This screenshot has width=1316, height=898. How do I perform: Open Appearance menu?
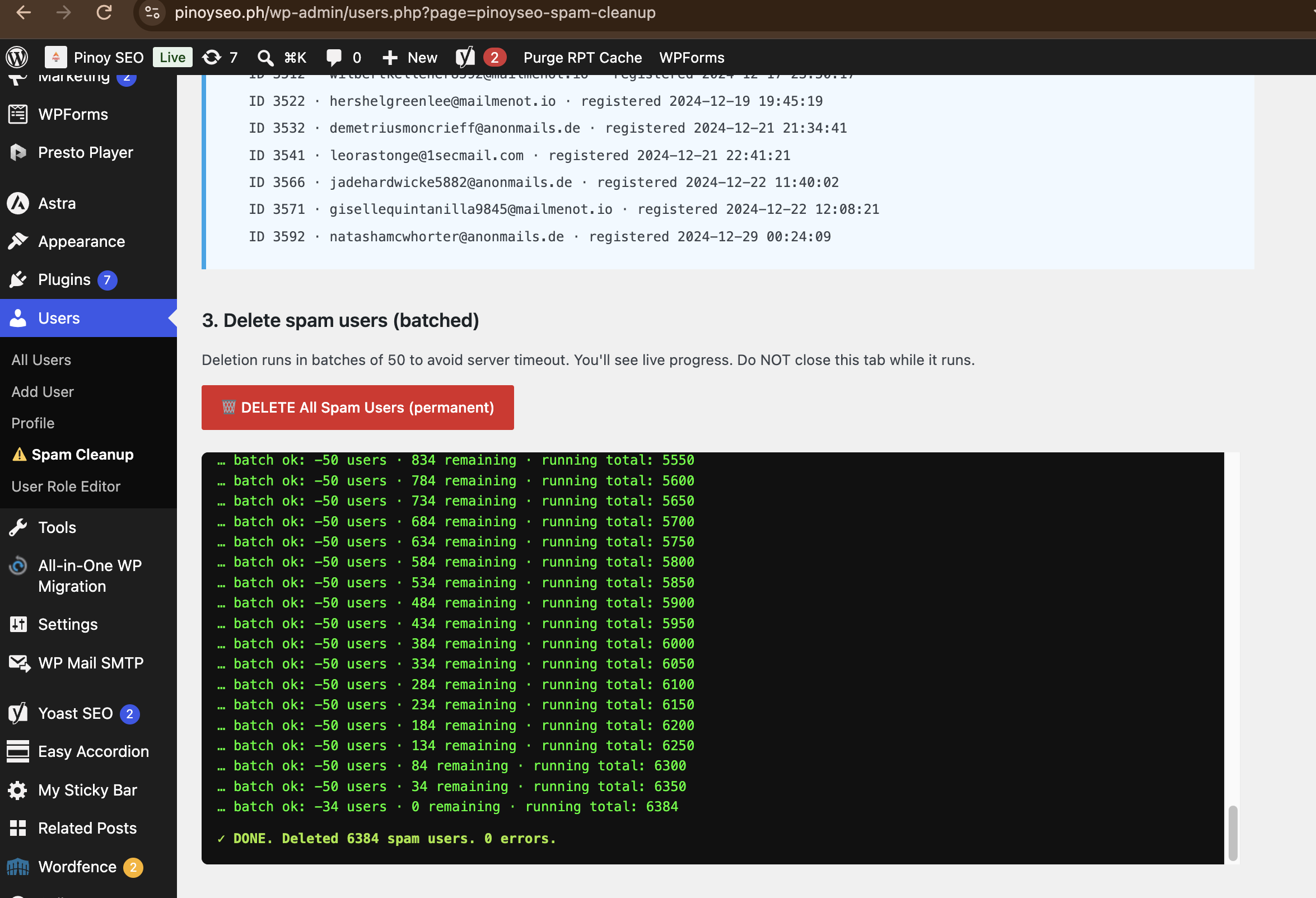[82, 241]
